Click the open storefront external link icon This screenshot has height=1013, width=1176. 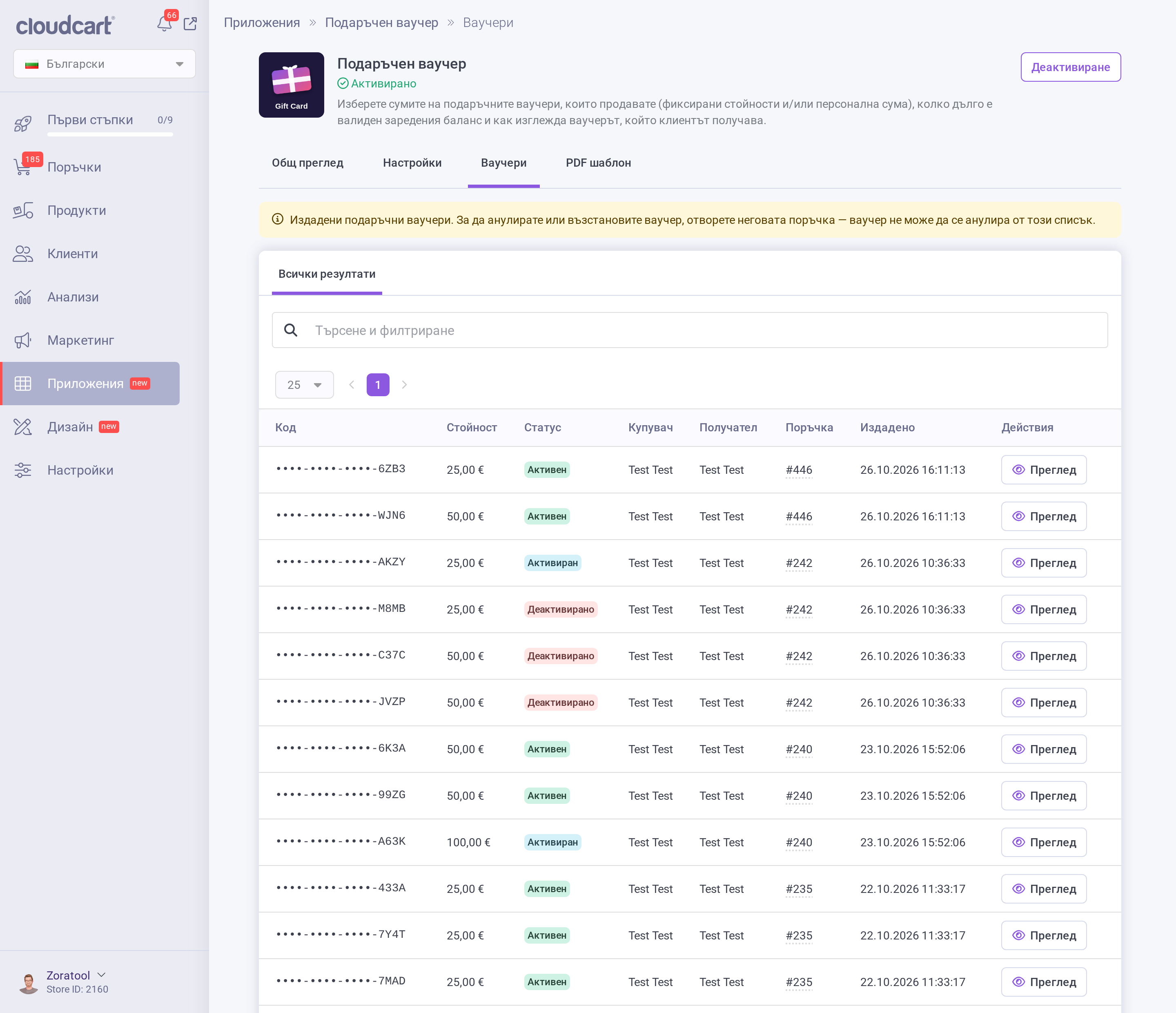point(190,24)
